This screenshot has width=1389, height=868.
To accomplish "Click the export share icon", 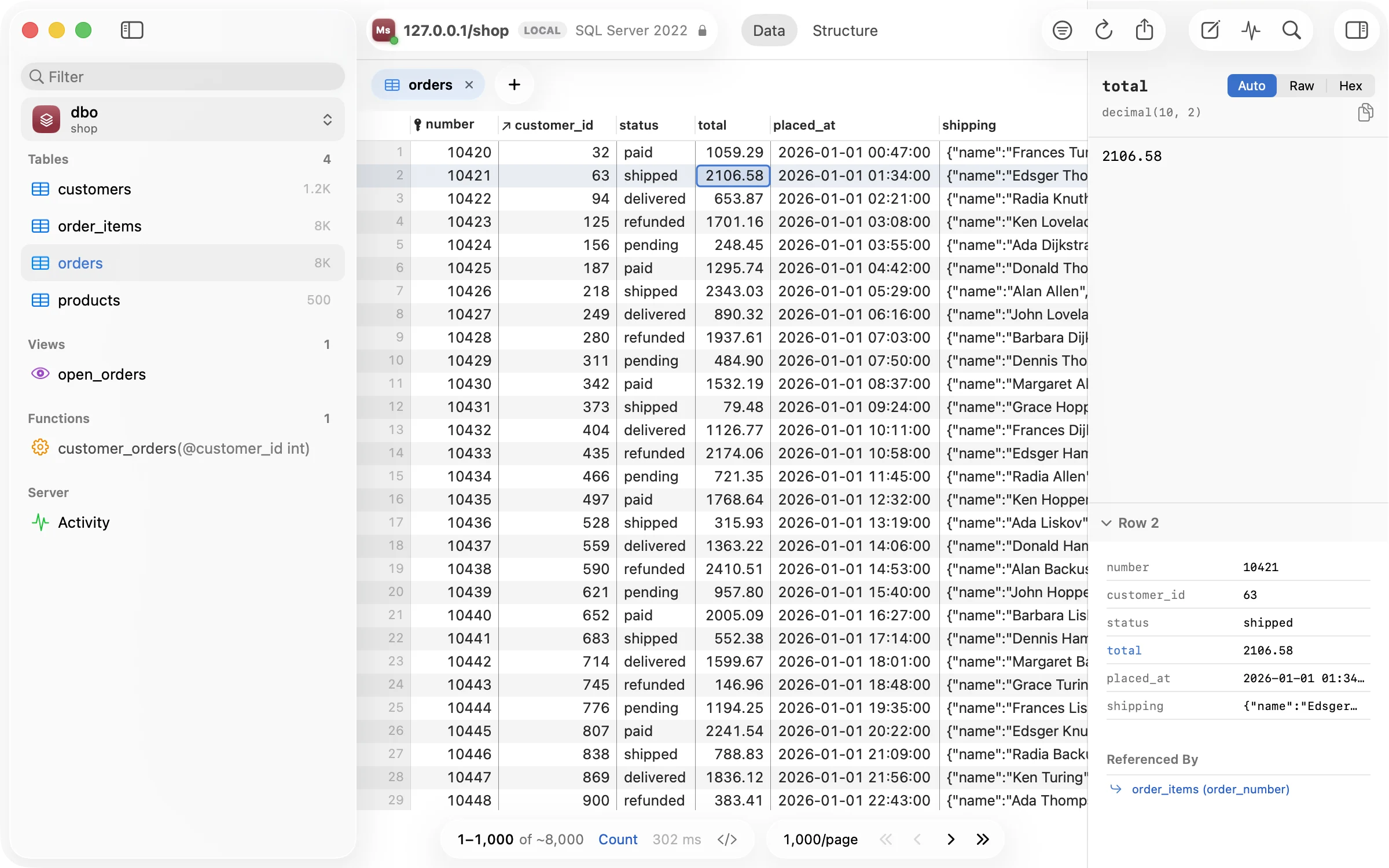I will pos(1144,30).
